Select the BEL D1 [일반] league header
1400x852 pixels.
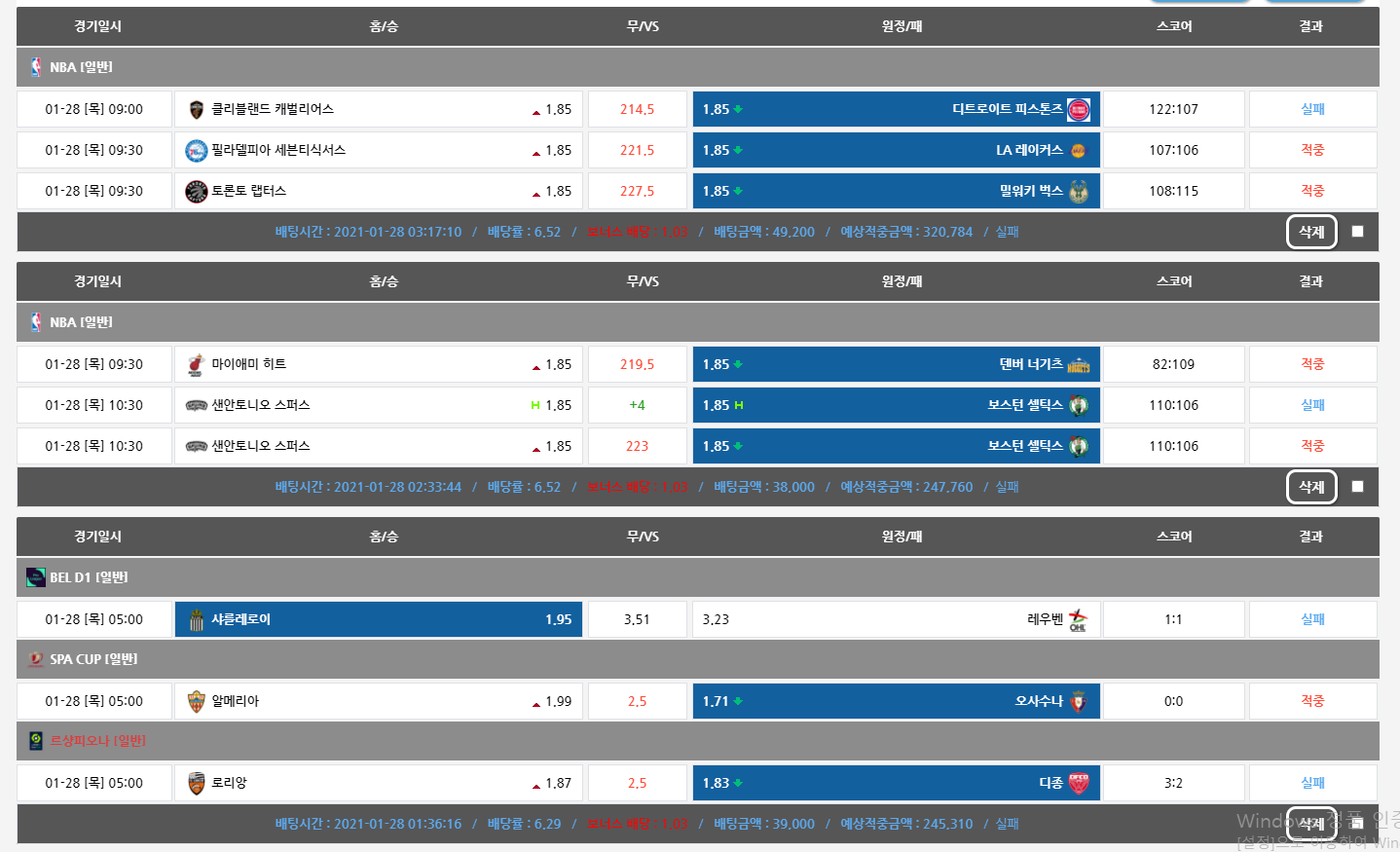tap(89, 577)
